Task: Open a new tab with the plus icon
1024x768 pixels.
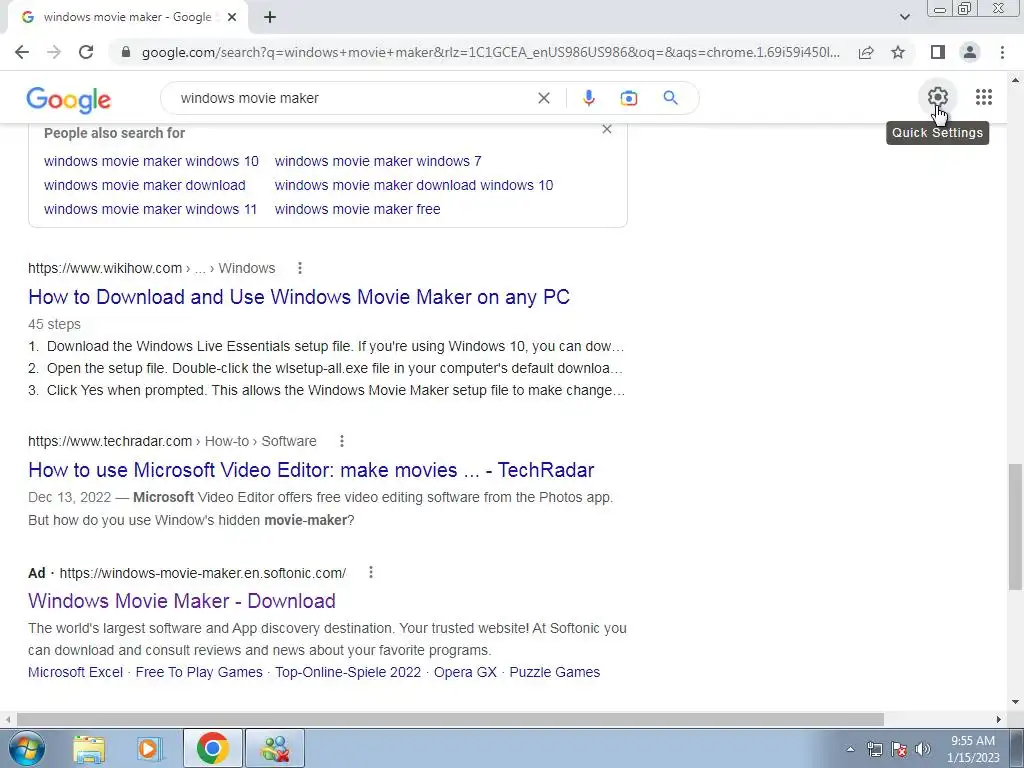Action: pyautogui.click(x=270, y=17)
